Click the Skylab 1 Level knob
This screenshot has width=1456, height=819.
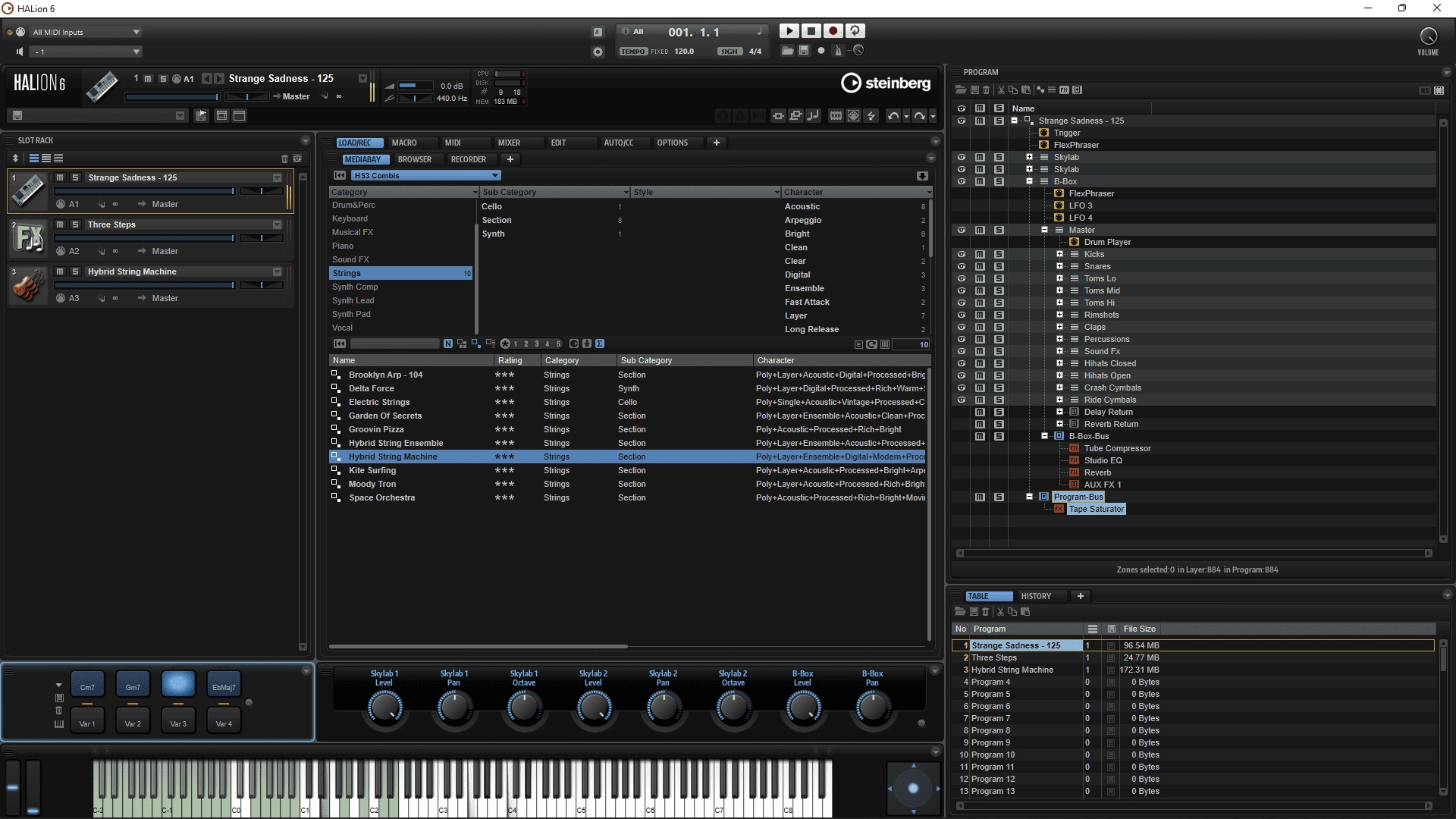[x=384, y=708]
